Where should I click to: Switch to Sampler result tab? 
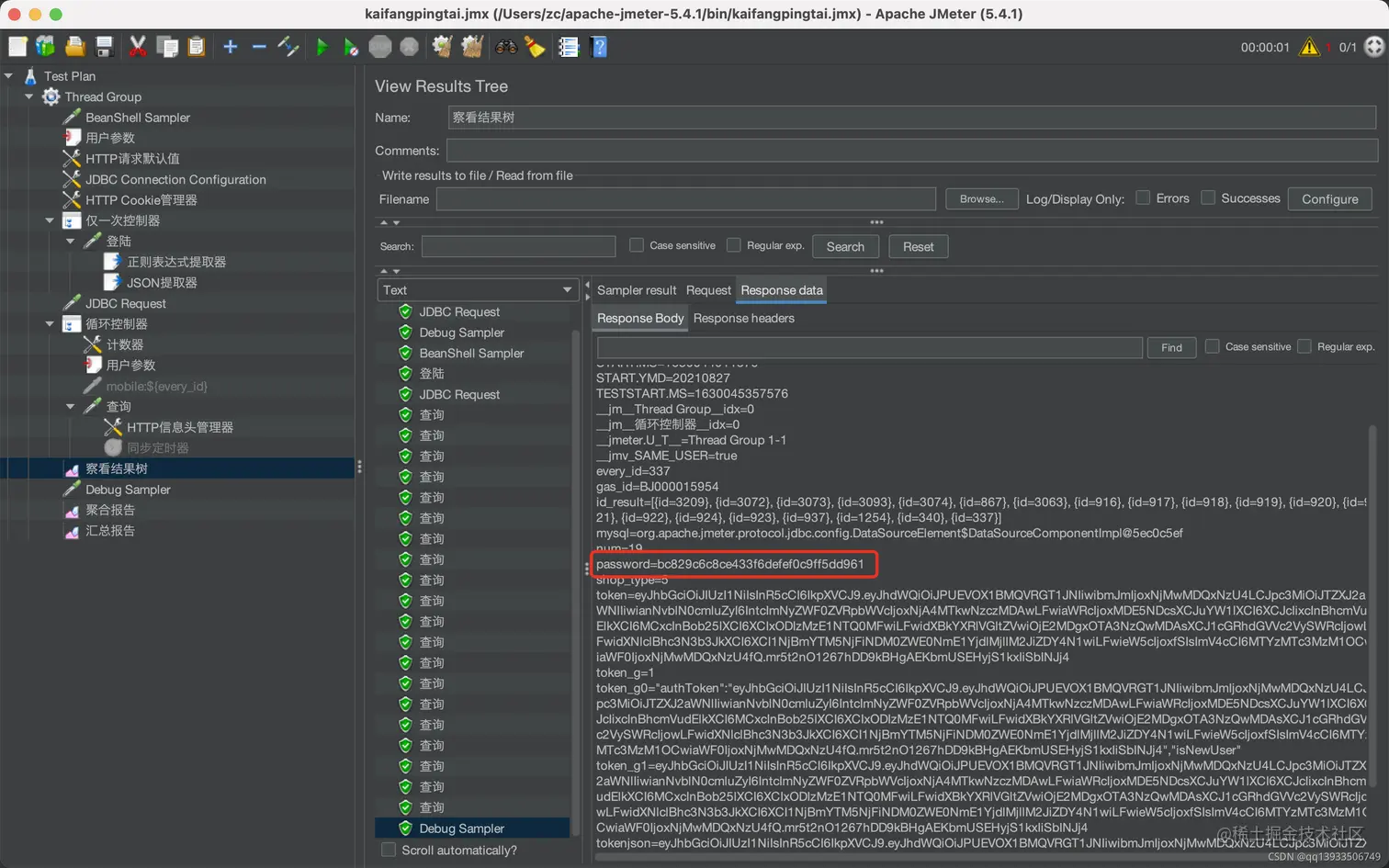(637, 290)
